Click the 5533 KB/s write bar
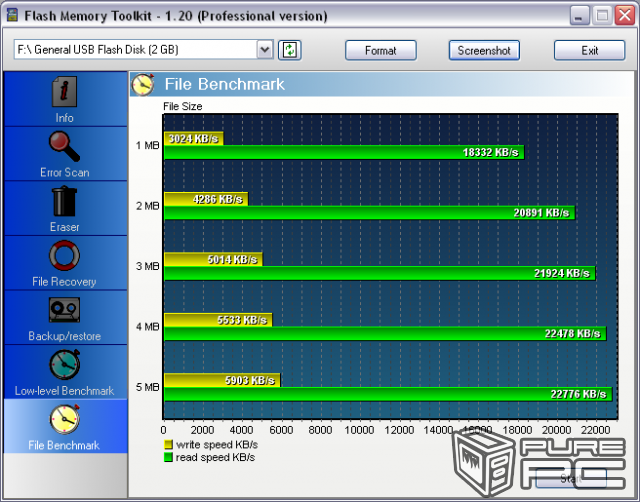 pyautogui.click(x=218, y=320)
